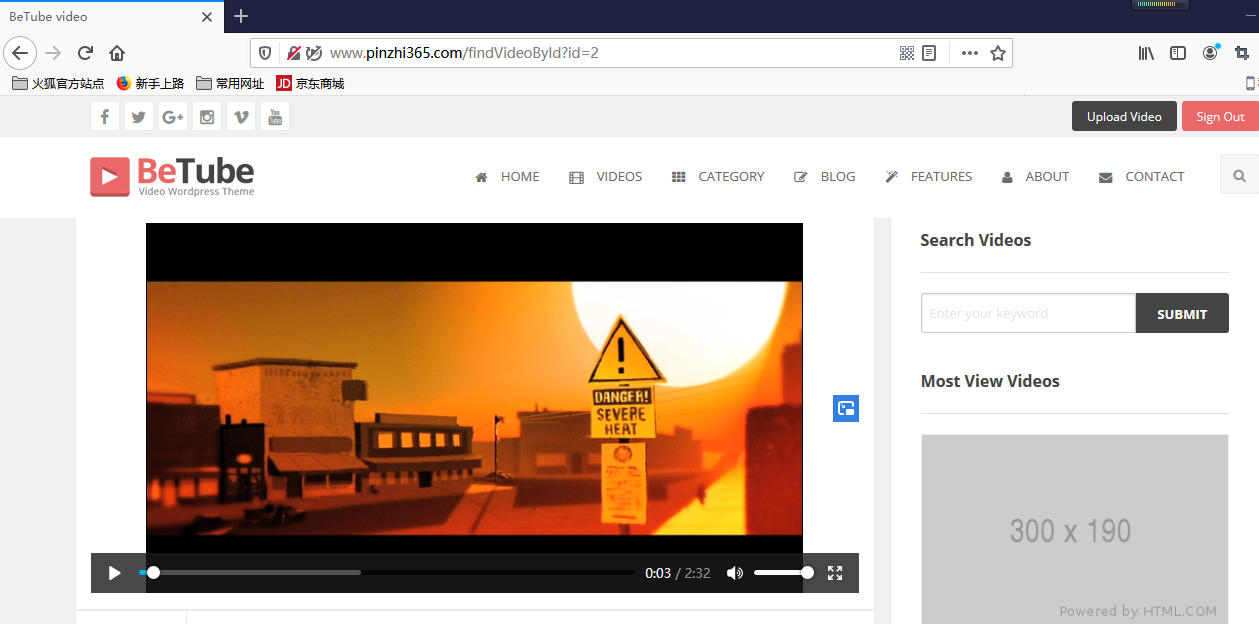Open the Firefox account icon
The image size is (1259, 624).
click(1210, 53)
